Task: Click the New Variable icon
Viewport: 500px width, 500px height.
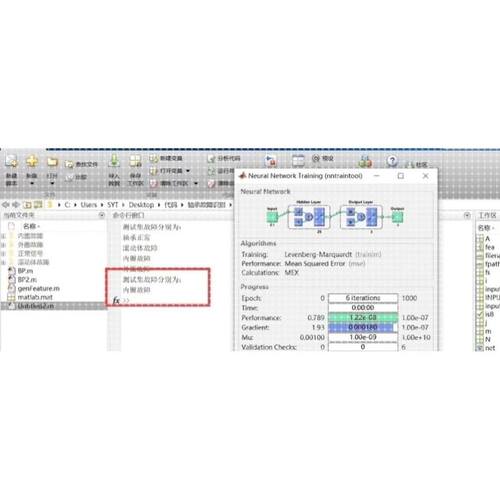Action: tap(153, 158)
